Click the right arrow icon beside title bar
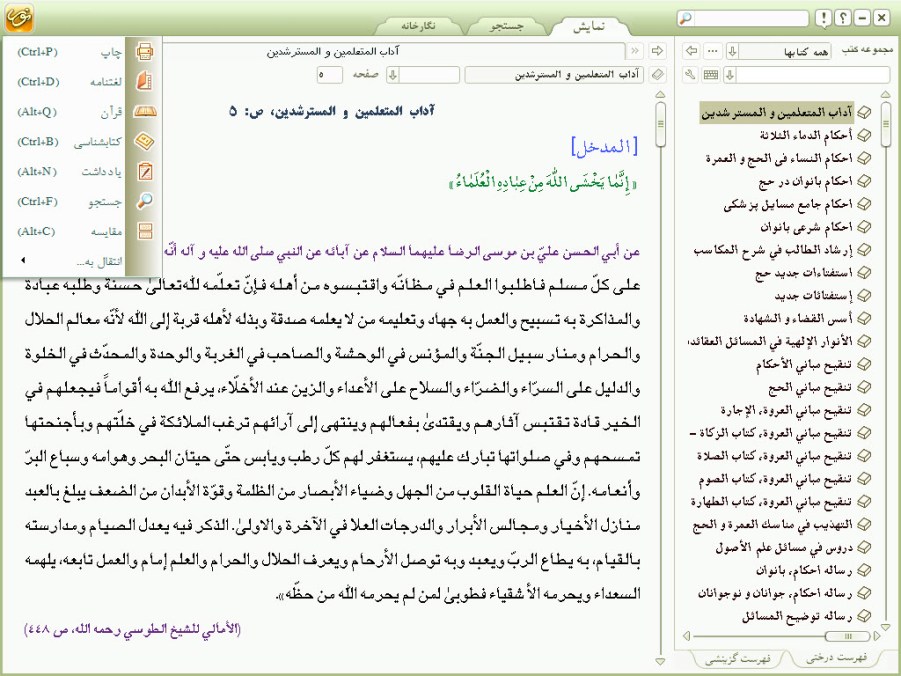Image resolution: width=901 pixels, height=676 pixels. [x=657, y=51]
